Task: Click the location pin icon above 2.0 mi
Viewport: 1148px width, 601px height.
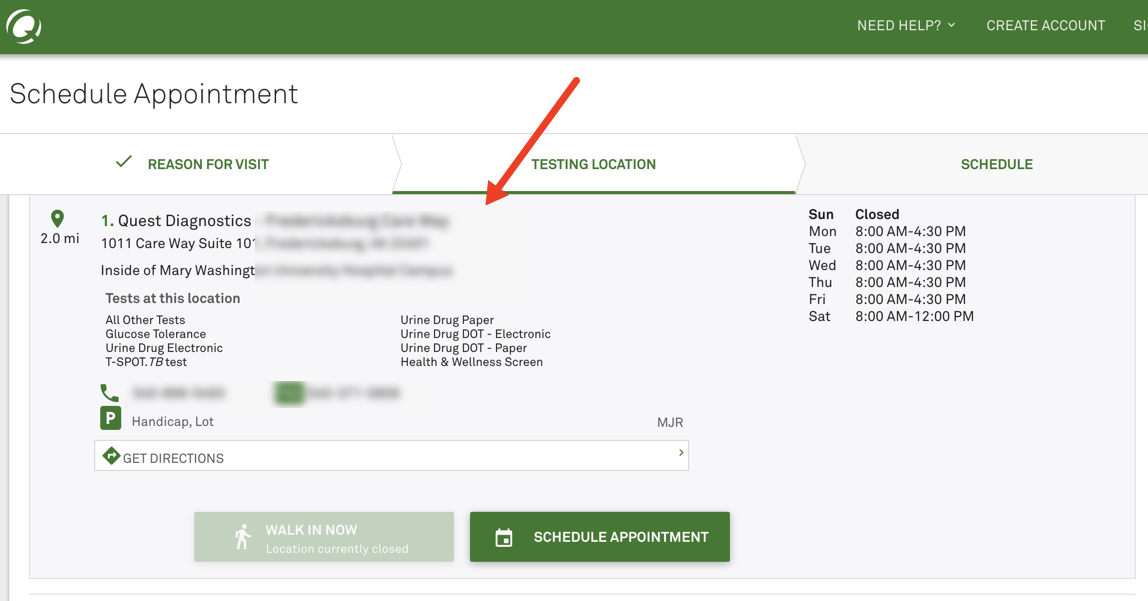Action: [58, 219]
